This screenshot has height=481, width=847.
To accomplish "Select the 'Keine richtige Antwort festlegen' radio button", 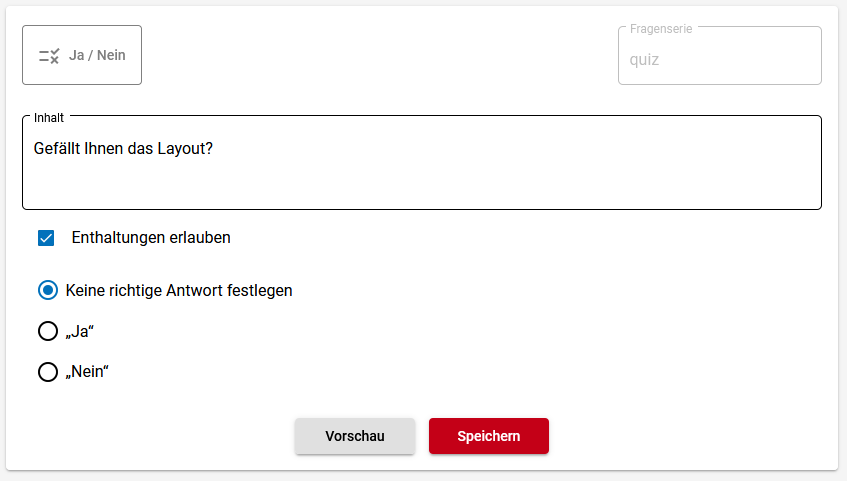I will (48, 290).
